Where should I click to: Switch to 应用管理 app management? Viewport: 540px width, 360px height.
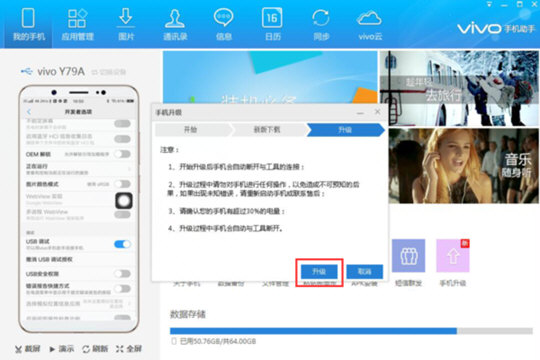[77, 24]
